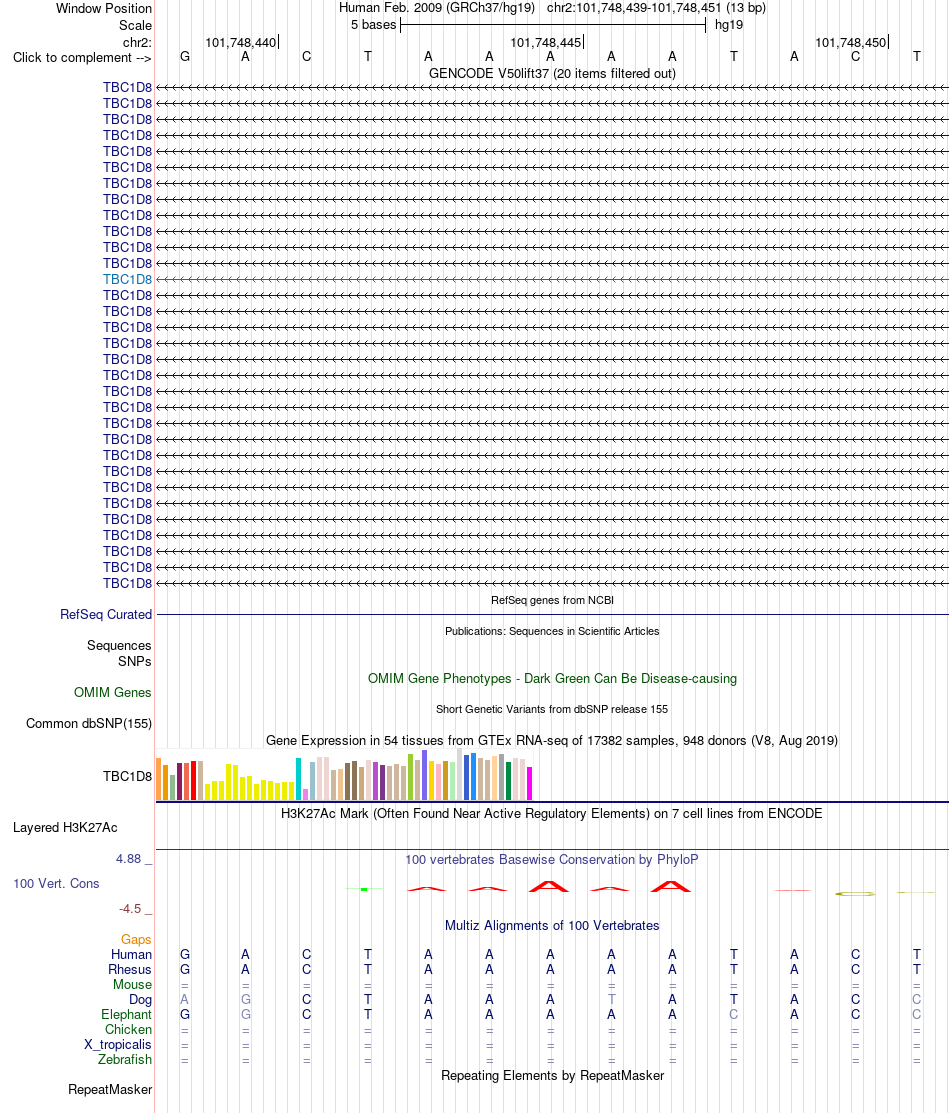
Task: Click the 'Human Feb. 2009 (GRCh37/hg19)' title
Action: pos(437,8)
